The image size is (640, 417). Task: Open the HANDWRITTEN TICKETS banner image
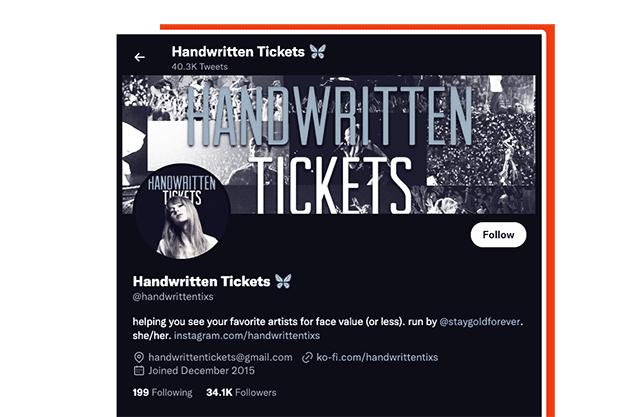coord(329,144)
